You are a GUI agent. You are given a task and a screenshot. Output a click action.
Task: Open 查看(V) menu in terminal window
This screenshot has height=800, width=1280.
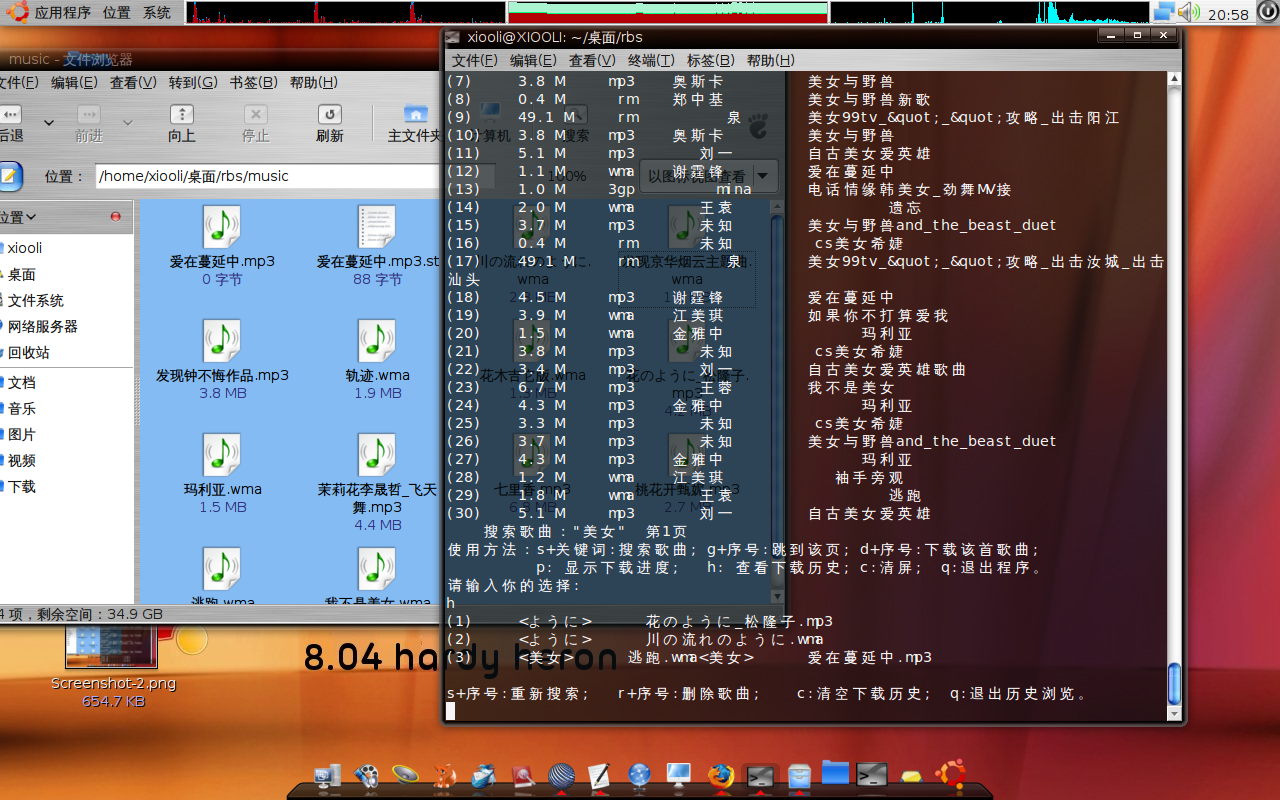(593, 61)
